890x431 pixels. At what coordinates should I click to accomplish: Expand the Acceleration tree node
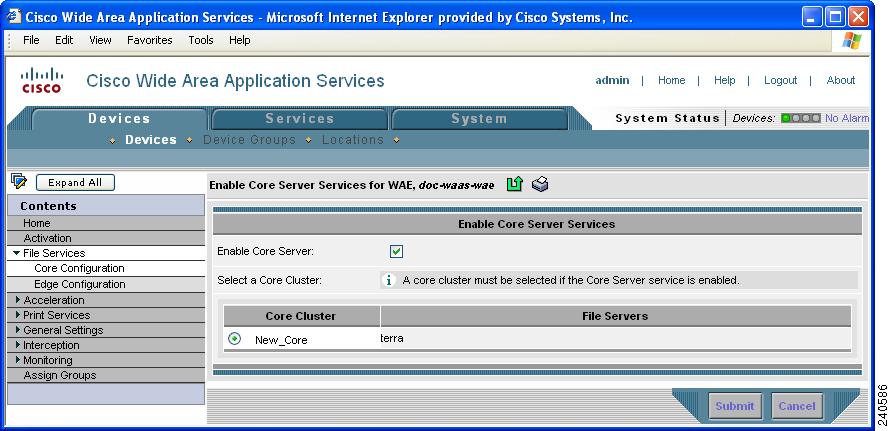[18, 299]
